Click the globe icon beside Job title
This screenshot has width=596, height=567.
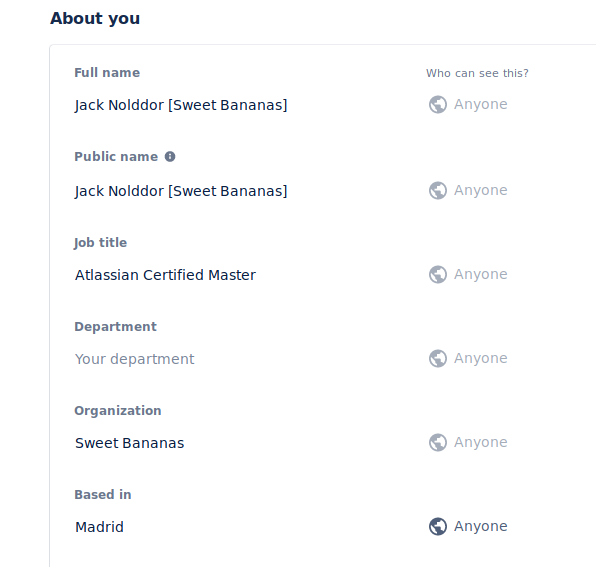click(x=438, y=274)
